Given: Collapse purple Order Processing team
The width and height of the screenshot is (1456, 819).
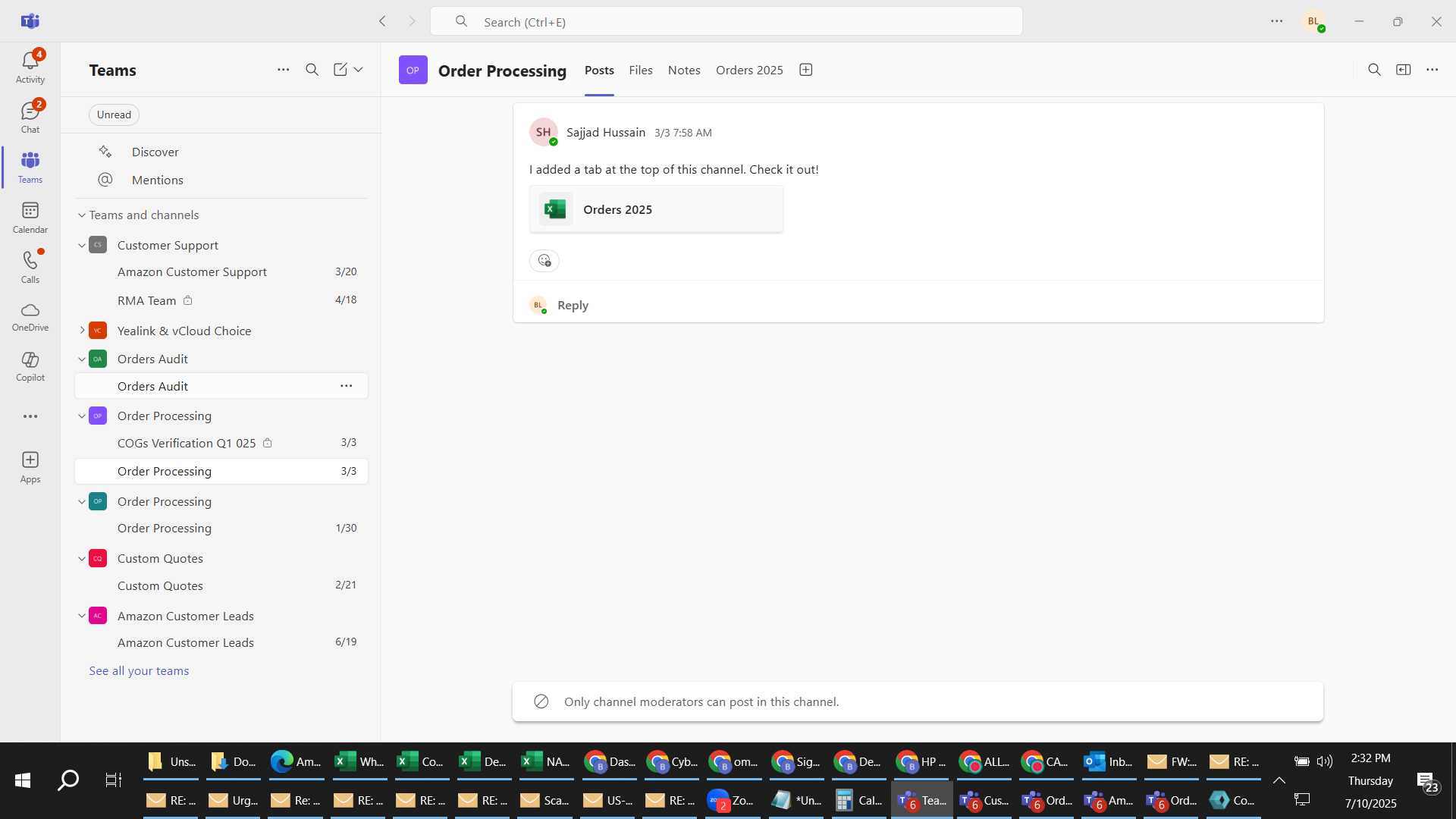Looking at the screenshot, I should point(82,416).
